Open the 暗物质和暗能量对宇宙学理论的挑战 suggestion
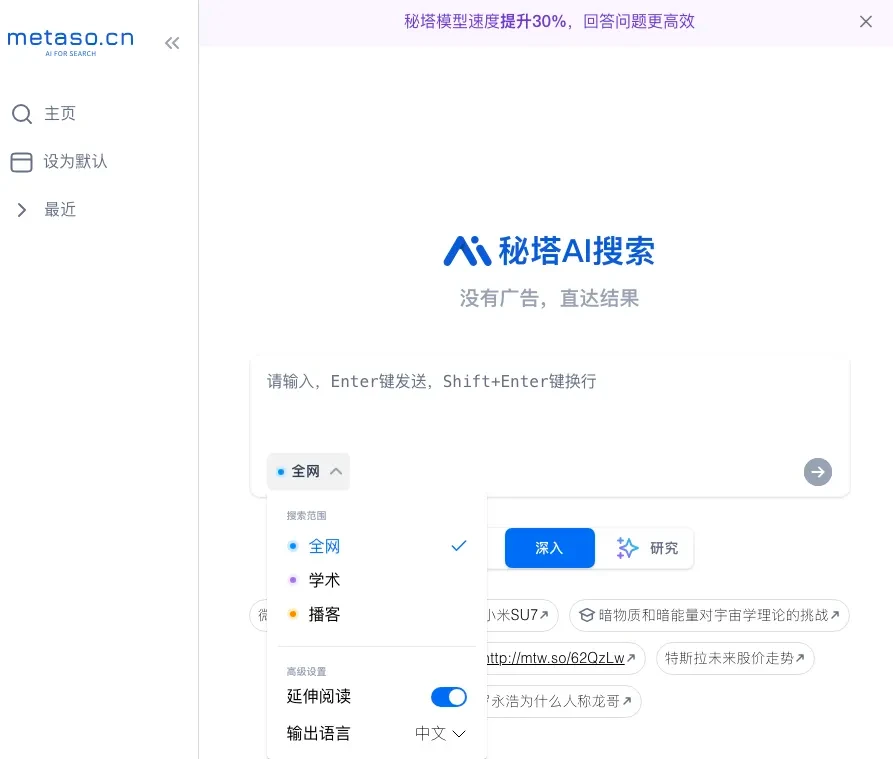The image size is (893, 759). click(x=709, y=615)
